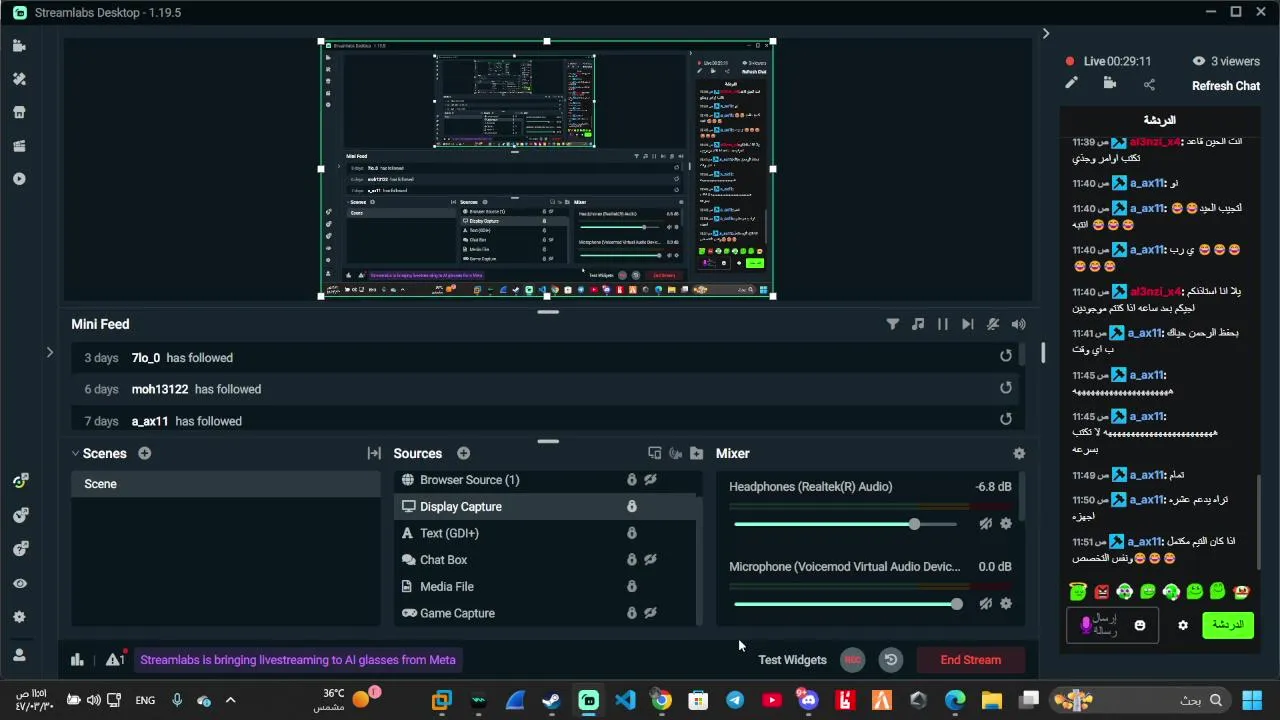Open Mixer advanced audio settings gear

1019,453
